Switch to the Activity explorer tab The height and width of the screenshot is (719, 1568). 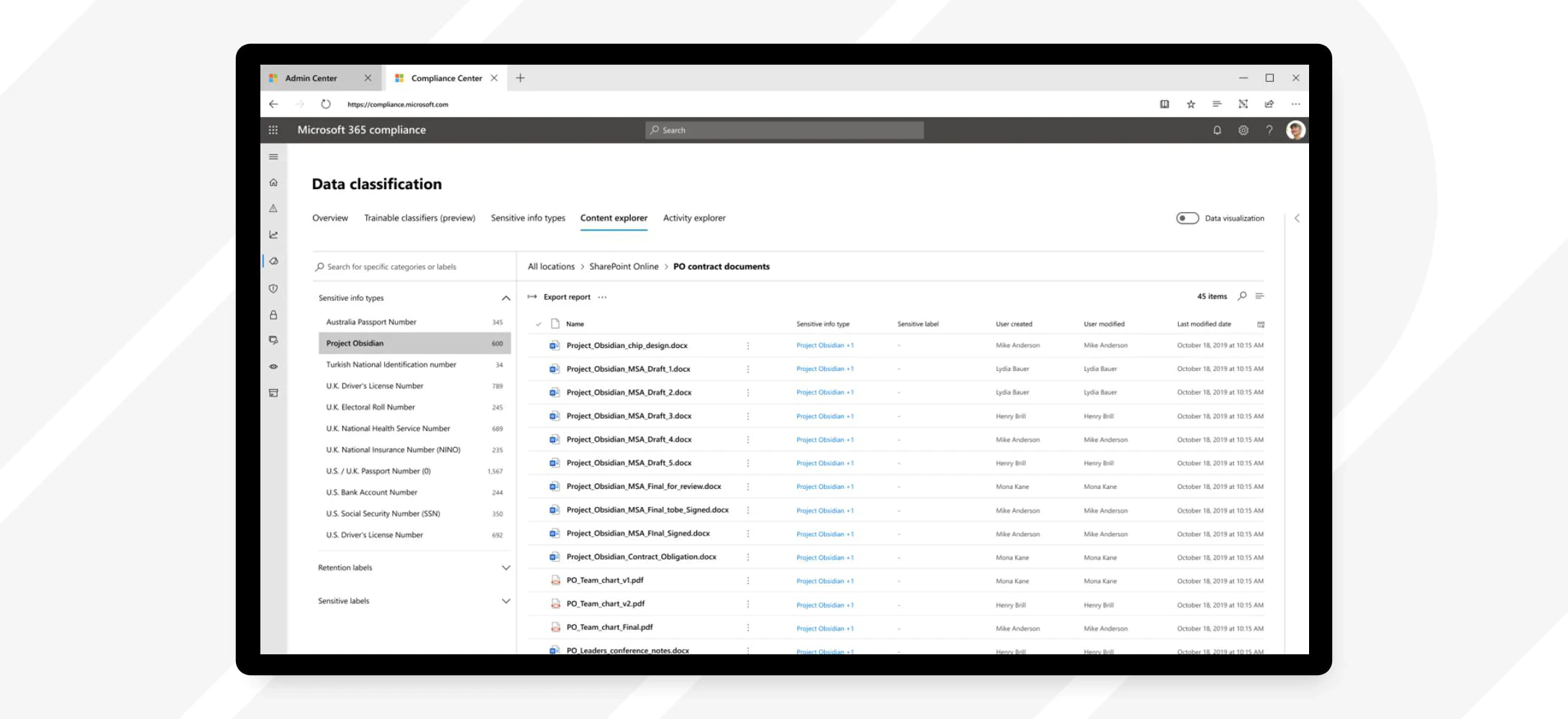(694, 218)
